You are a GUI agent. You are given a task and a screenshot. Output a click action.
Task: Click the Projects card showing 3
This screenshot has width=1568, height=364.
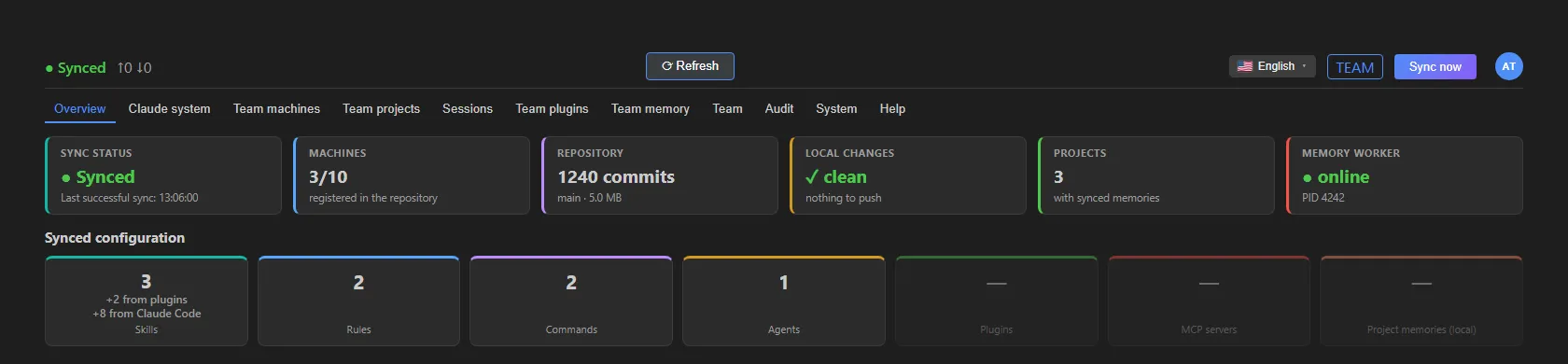1156,175
